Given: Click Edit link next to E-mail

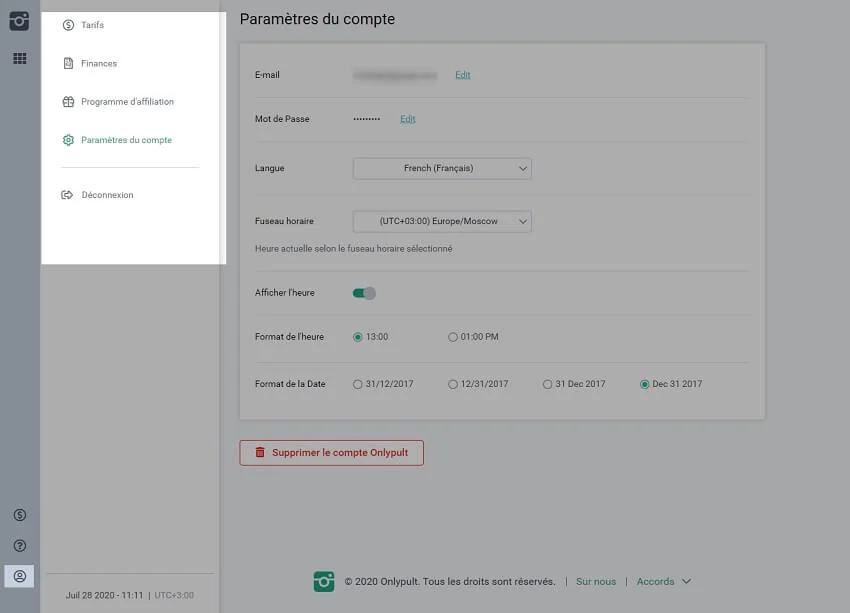Looking at the screenshot, I should pyautogui.click(x=462, y=75).
